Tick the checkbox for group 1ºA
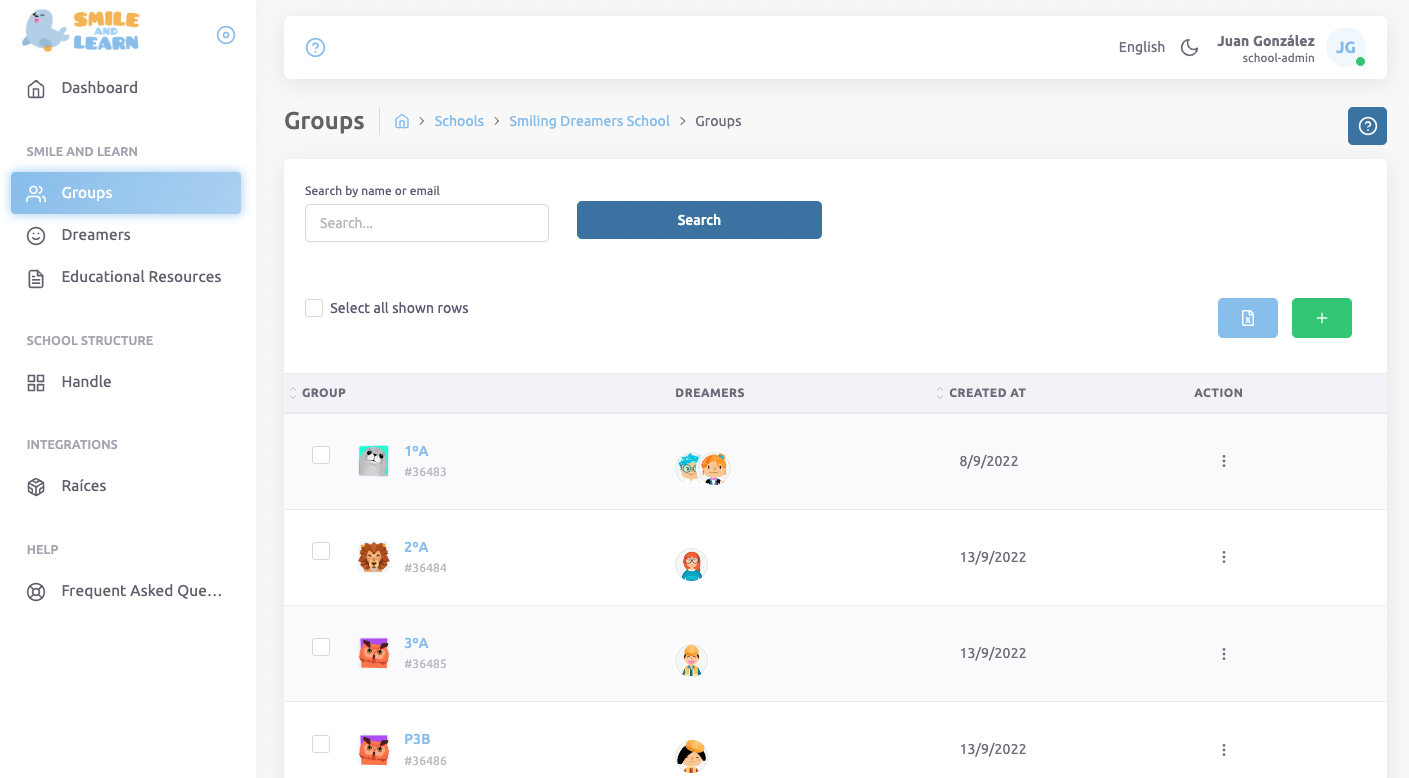The image size is (1409, 778). pyautogui.click(x=321, y=455)
